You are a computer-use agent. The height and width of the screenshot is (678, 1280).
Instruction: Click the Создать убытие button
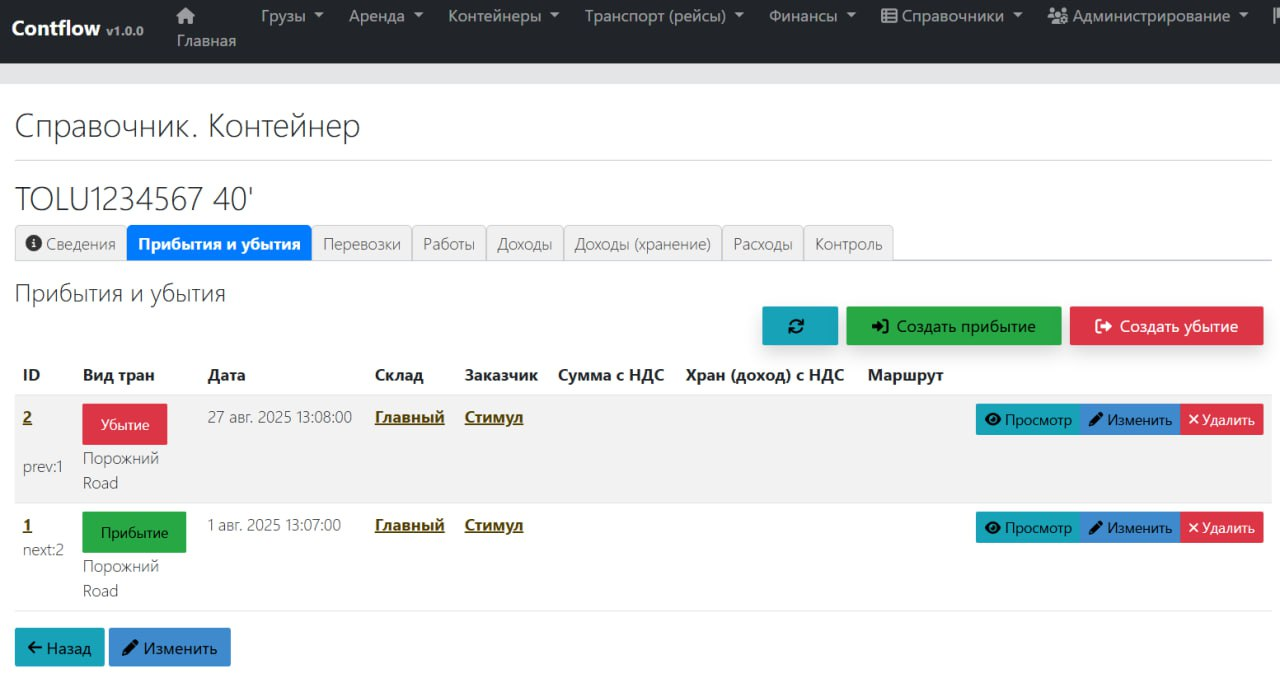coord(1166,326)
